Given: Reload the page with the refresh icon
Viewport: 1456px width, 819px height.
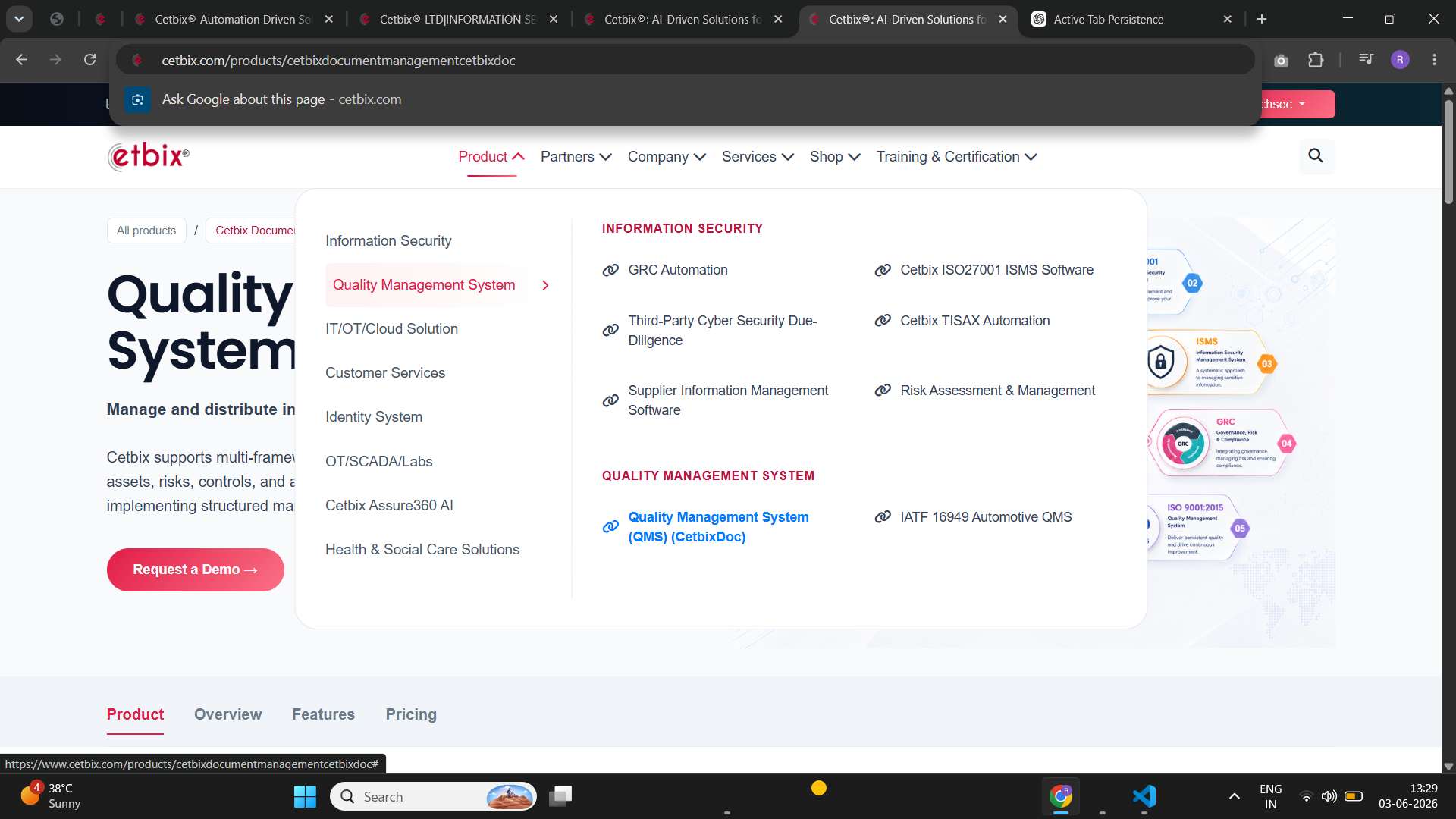Looking at the screenshot, I should point(89,60).
